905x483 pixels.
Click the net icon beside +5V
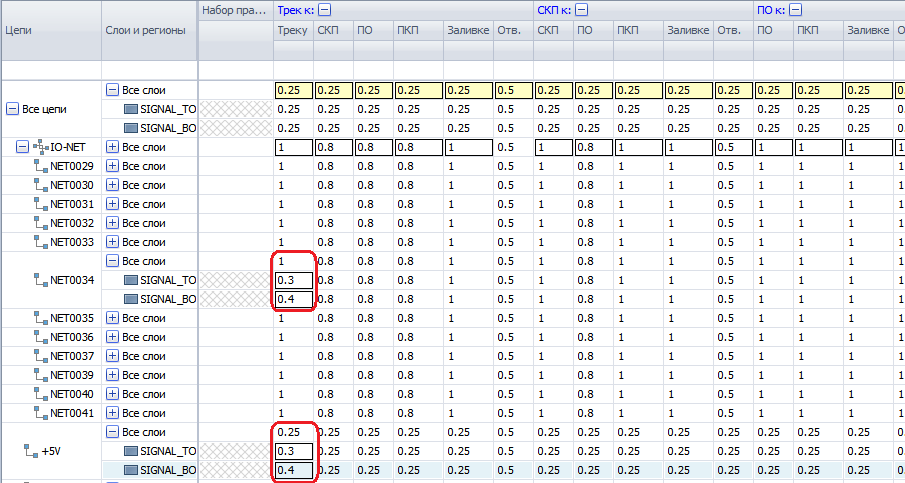point(30,451)
